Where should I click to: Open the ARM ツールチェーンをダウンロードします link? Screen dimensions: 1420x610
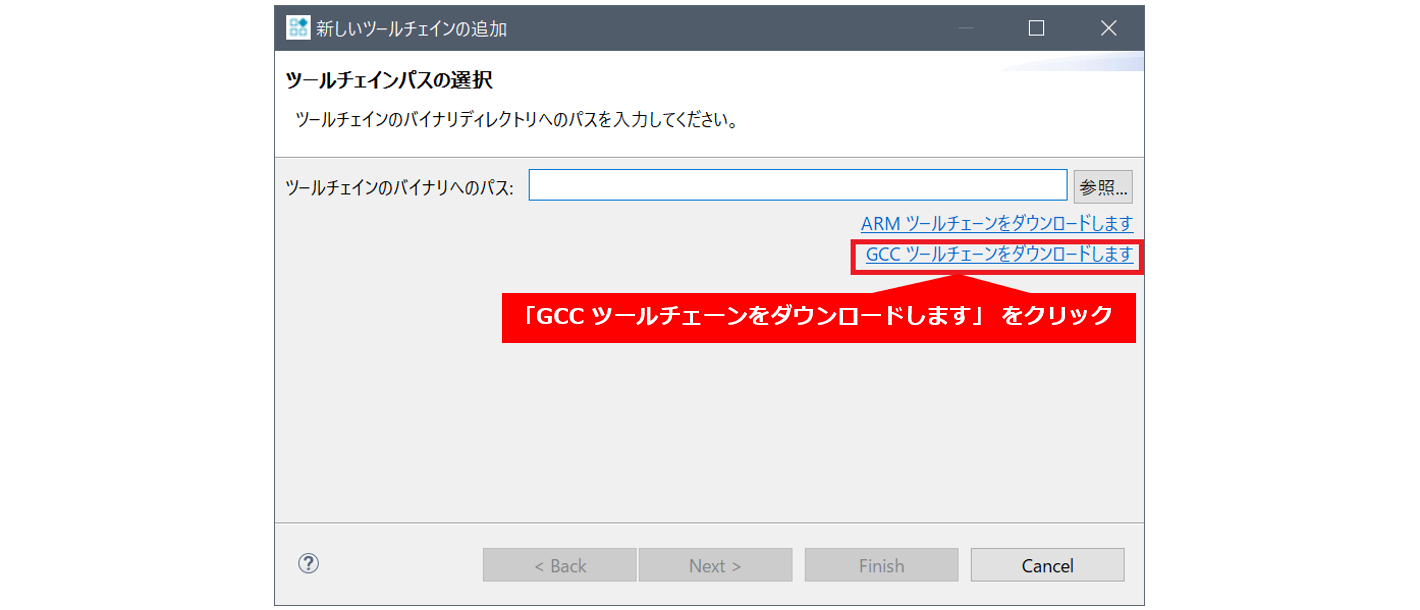(997, 223)
